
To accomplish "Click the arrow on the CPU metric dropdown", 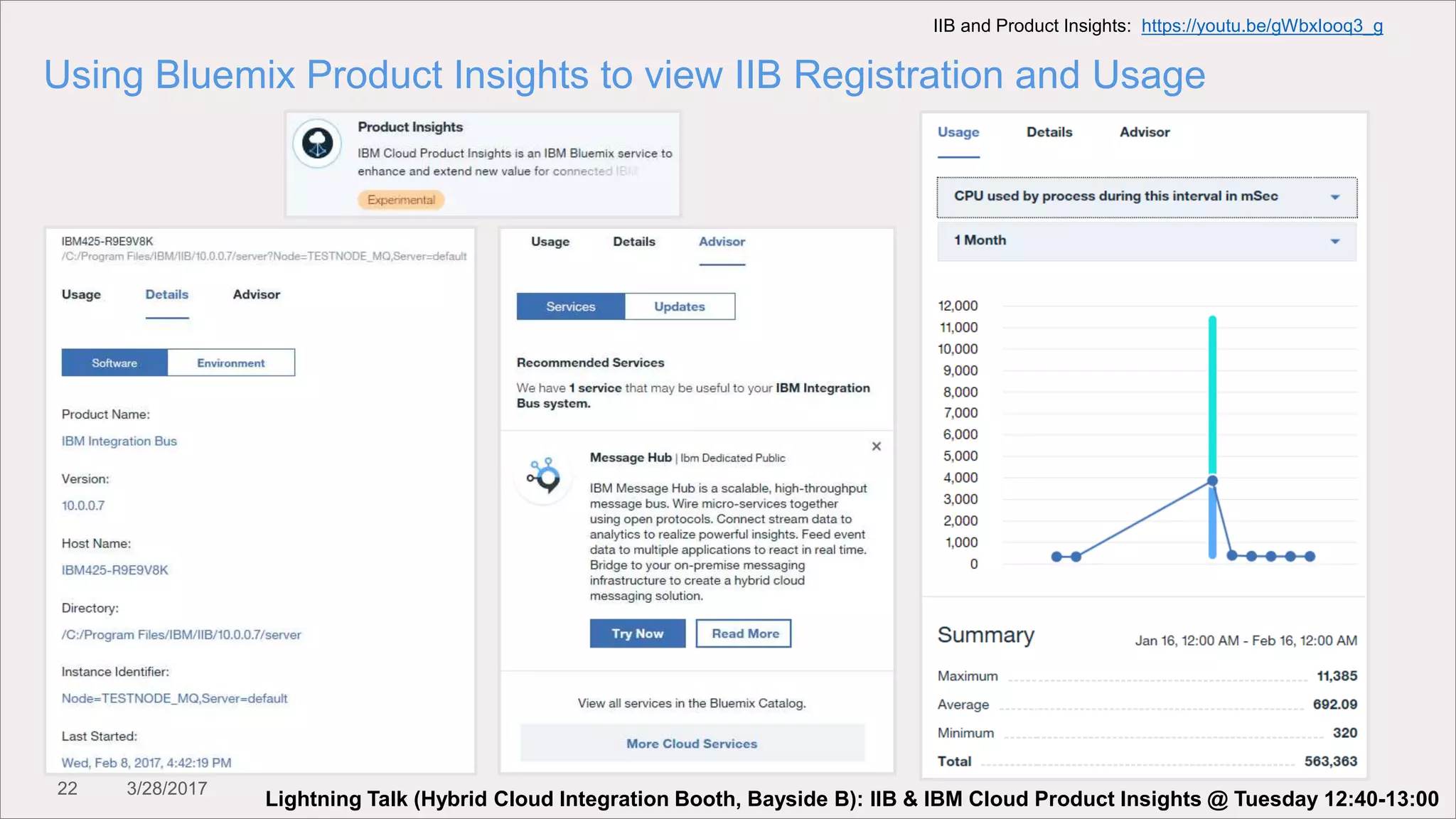I will pos(1334,197).
